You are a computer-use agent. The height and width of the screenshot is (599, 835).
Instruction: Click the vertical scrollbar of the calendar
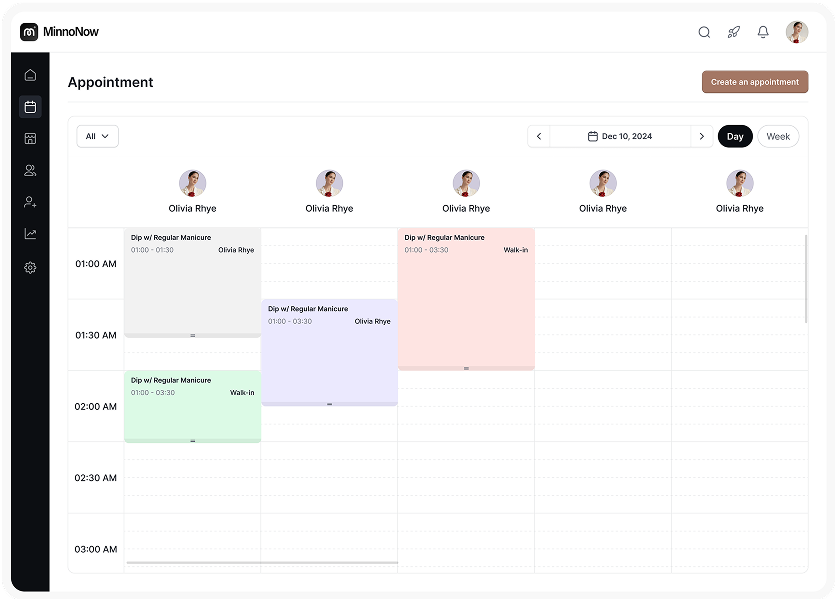(806, 278)
